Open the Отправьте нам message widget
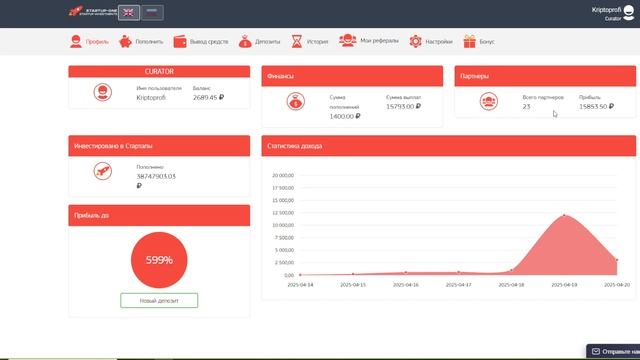Image resolution: width=640 pixels, height=360 pixels. point(613,351)
